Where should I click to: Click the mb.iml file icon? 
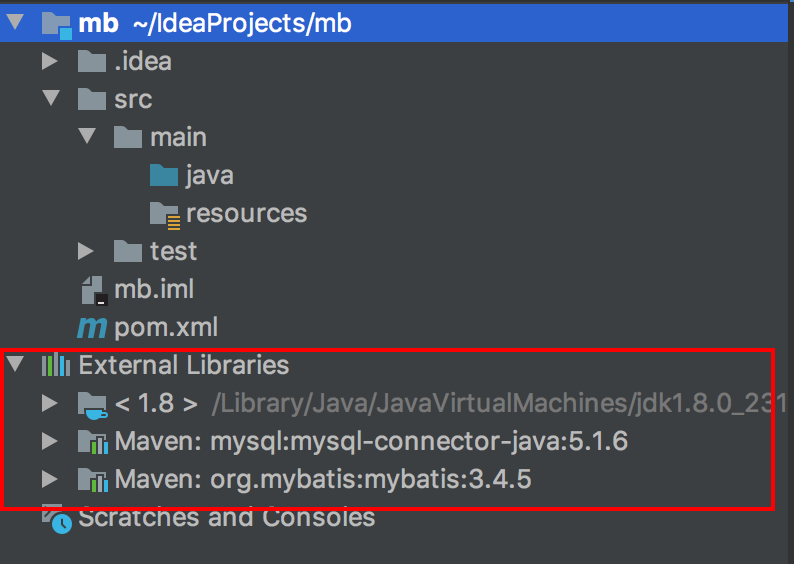click(92, 290)
